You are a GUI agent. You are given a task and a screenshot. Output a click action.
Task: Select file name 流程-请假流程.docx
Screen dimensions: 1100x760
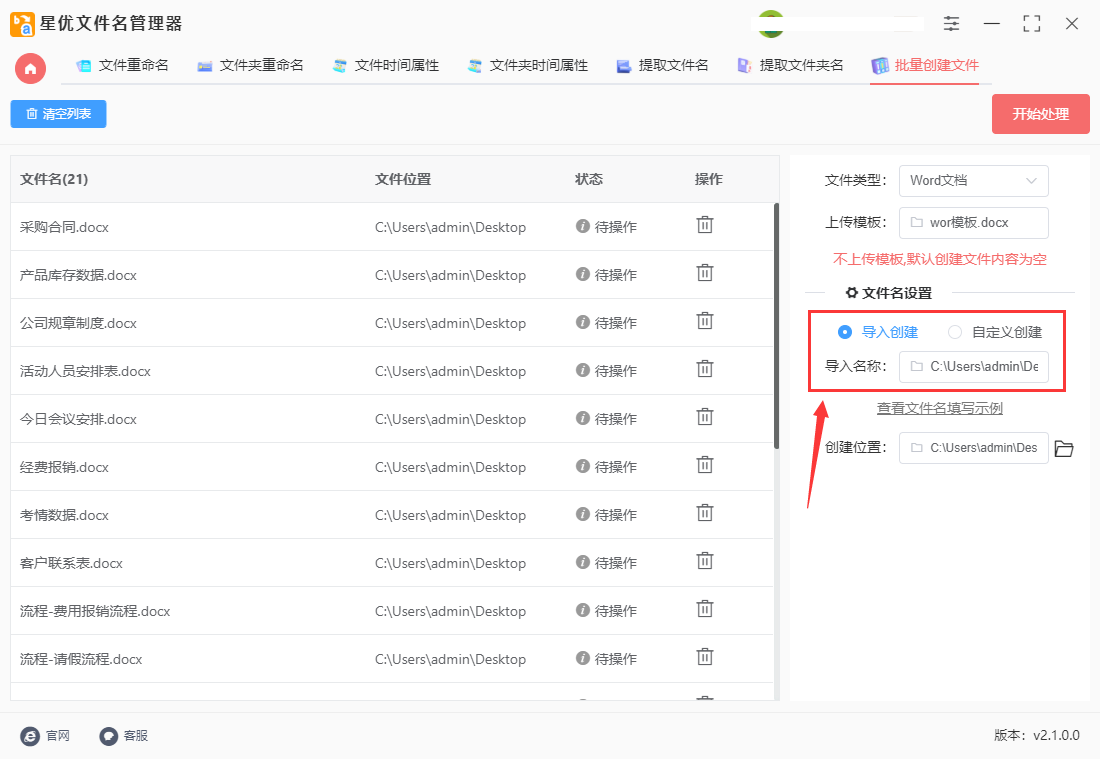pyautogui.click(x=81, y=659)
